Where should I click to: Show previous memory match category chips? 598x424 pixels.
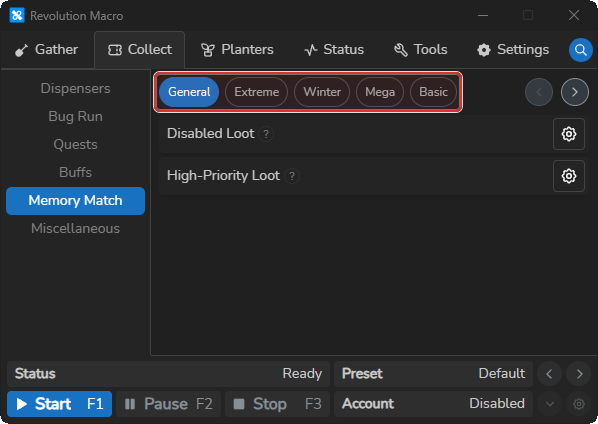[539, 92]
